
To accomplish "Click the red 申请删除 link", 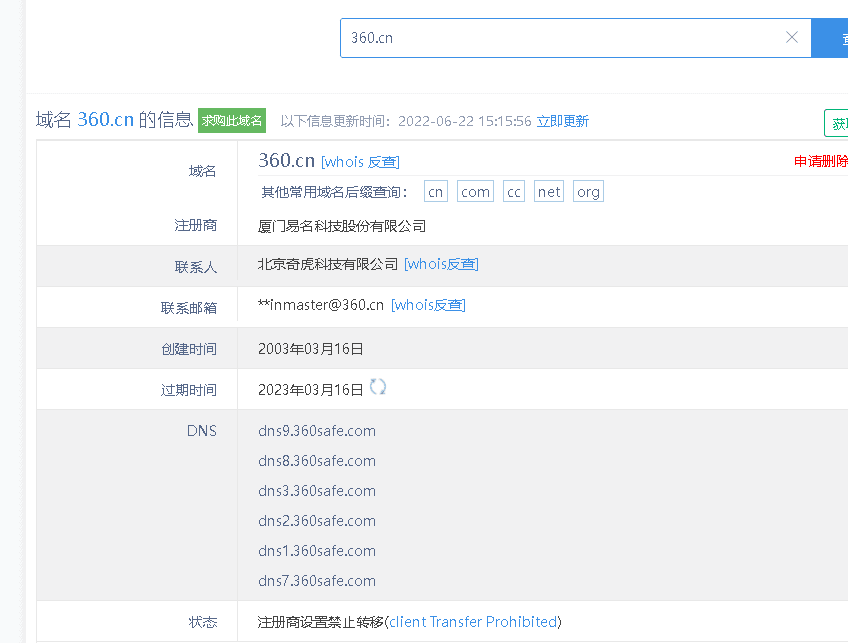I will pyautogui.click(x=820, y=161).
